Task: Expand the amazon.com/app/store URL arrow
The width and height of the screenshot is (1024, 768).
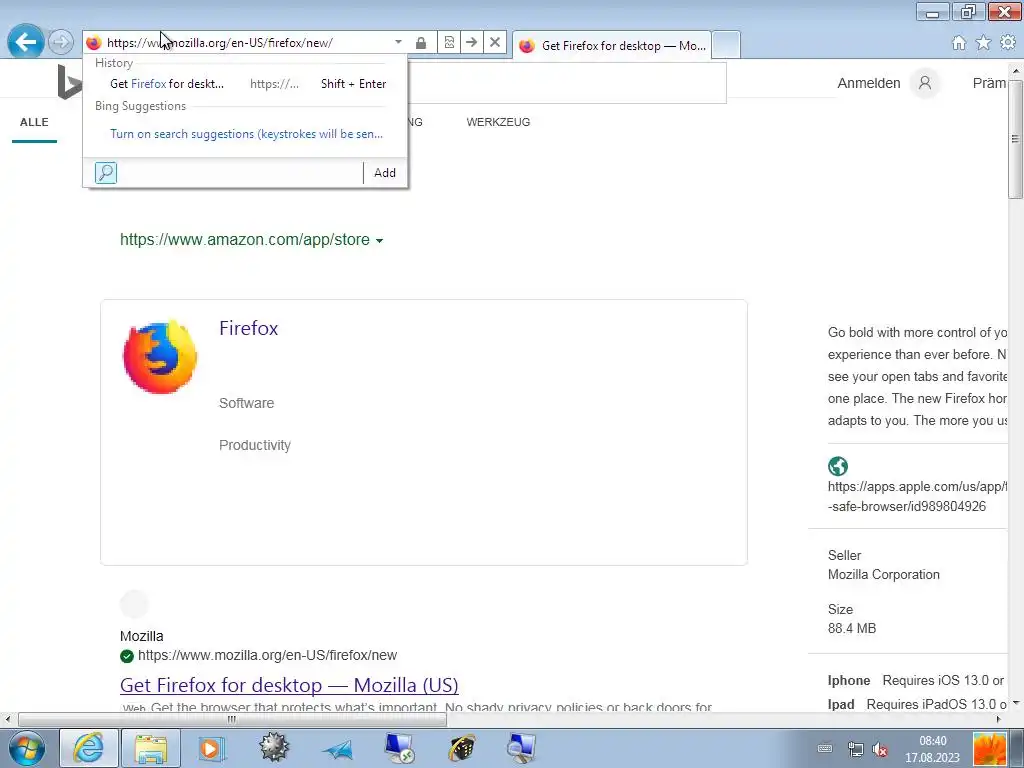Action: pyautogui.click(x=379, y=240)
